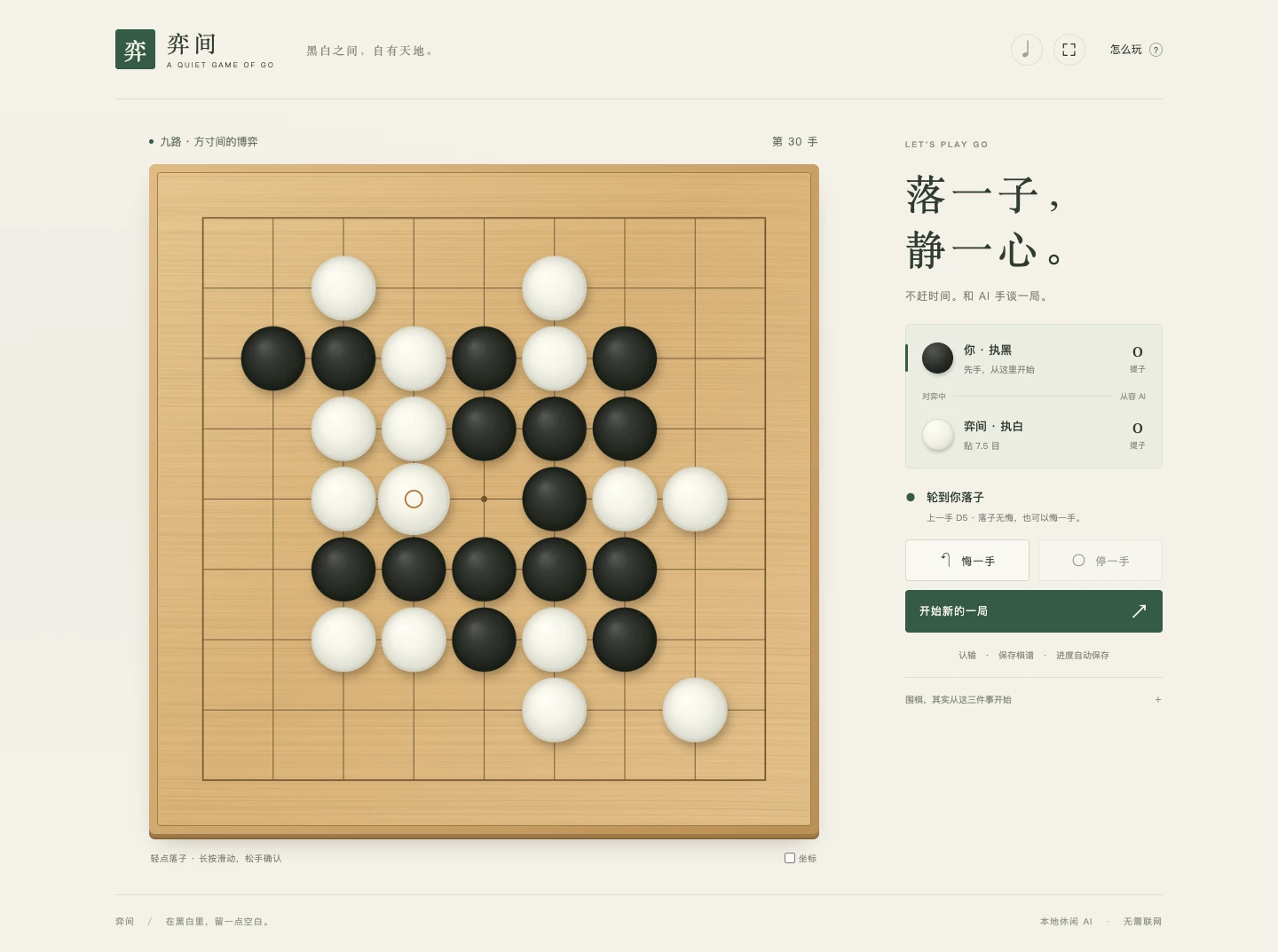The width and height of the screenshot is (1278, 952).
Task: Click the 从容 AI difficulty label
Action: [1132, 397]
